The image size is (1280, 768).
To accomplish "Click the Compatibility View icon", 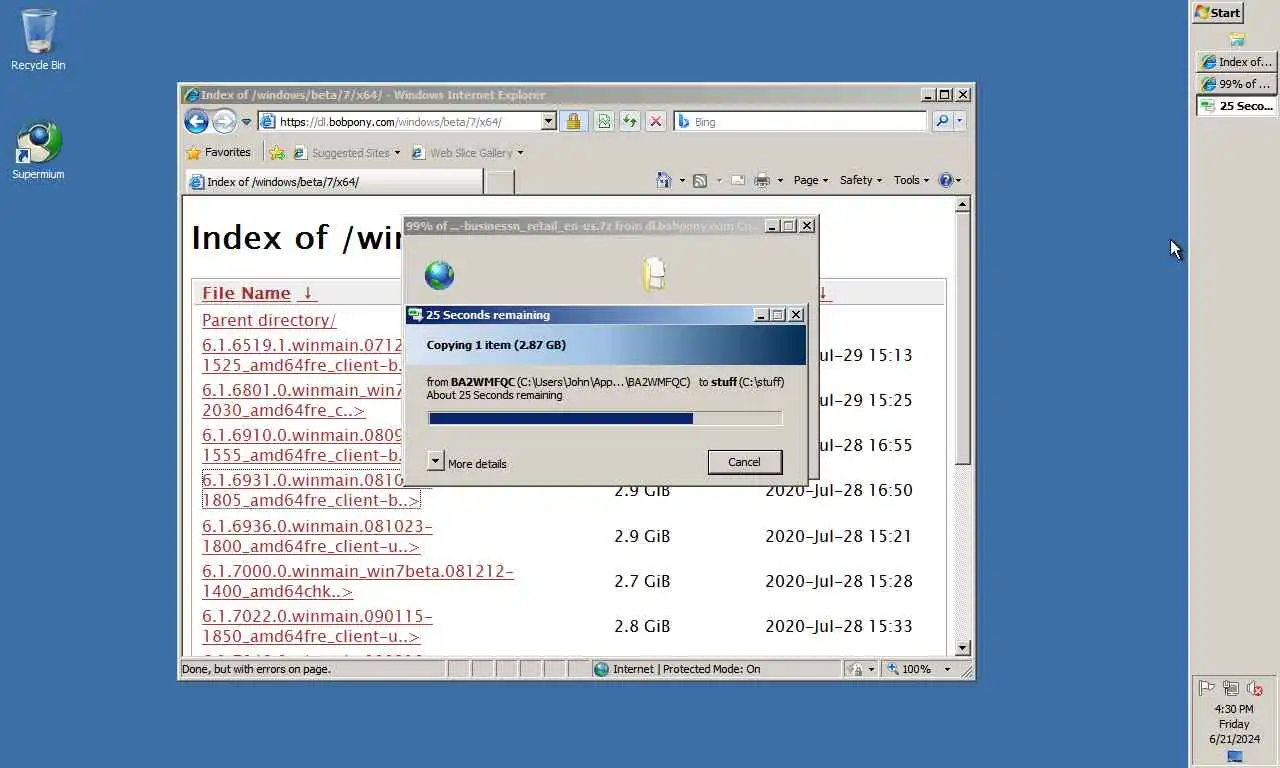I will tap(603, 121).
